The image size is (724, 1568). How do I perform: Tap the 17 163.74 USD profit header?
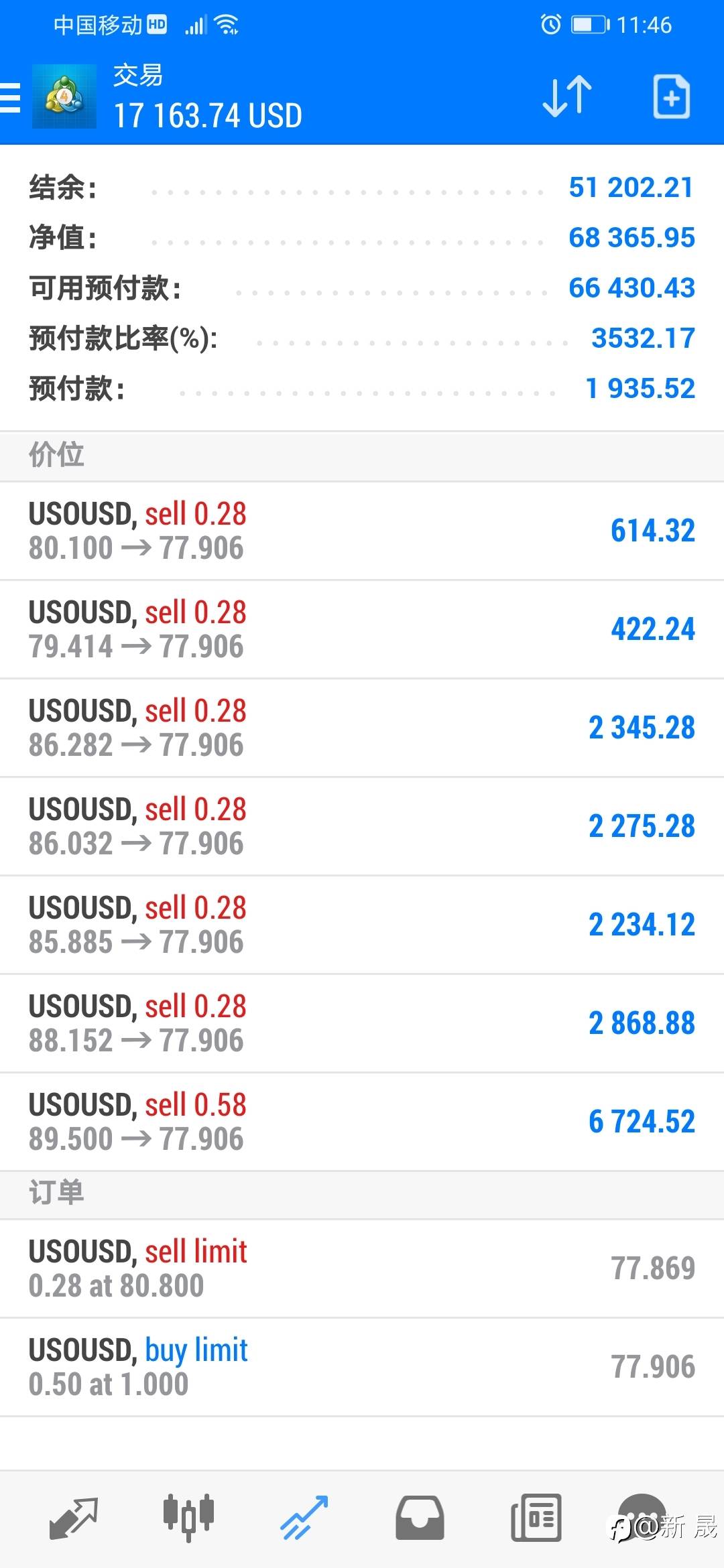(208, 115)
